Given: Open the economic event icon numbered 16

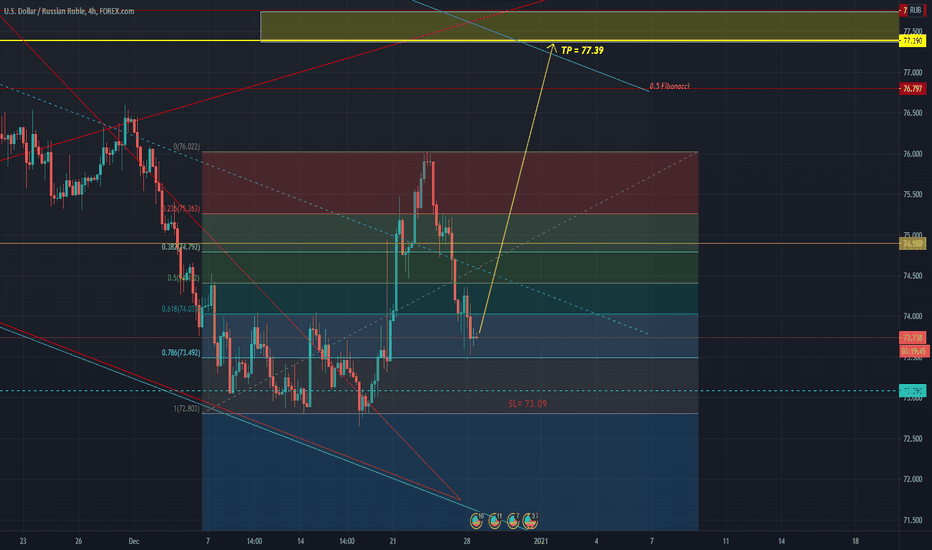Looking at the screenshot, I should (x=476, y=521).
